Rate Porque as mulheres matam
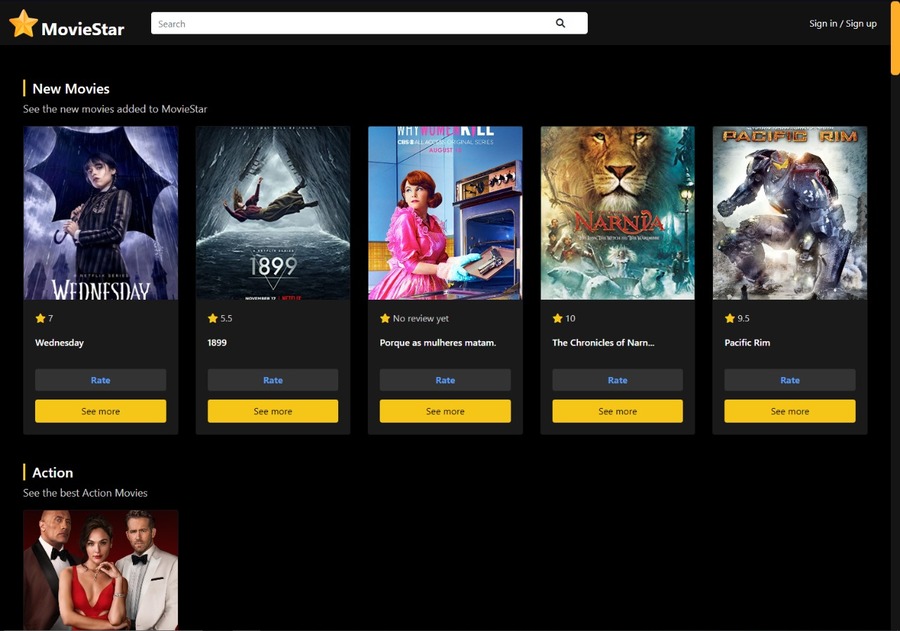 [x=445, y=380]
